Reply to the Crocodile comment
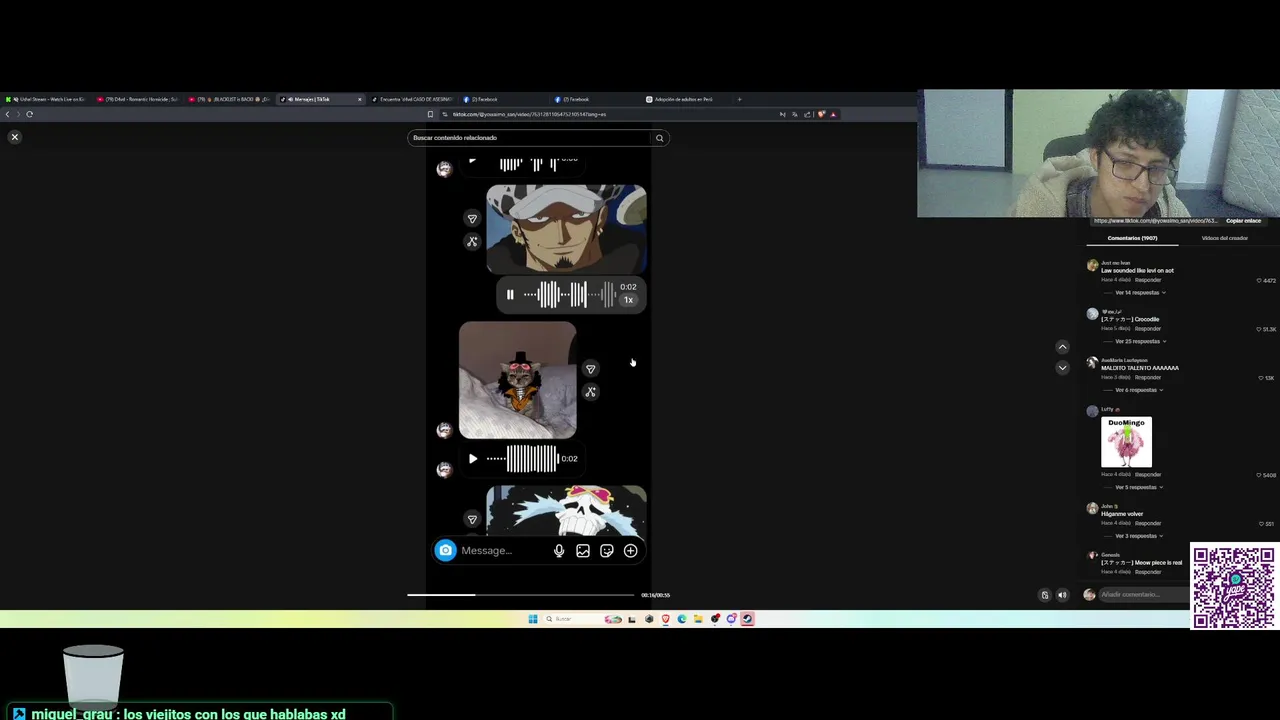This screenshot has width=1280, height=720. [1147, 328]
